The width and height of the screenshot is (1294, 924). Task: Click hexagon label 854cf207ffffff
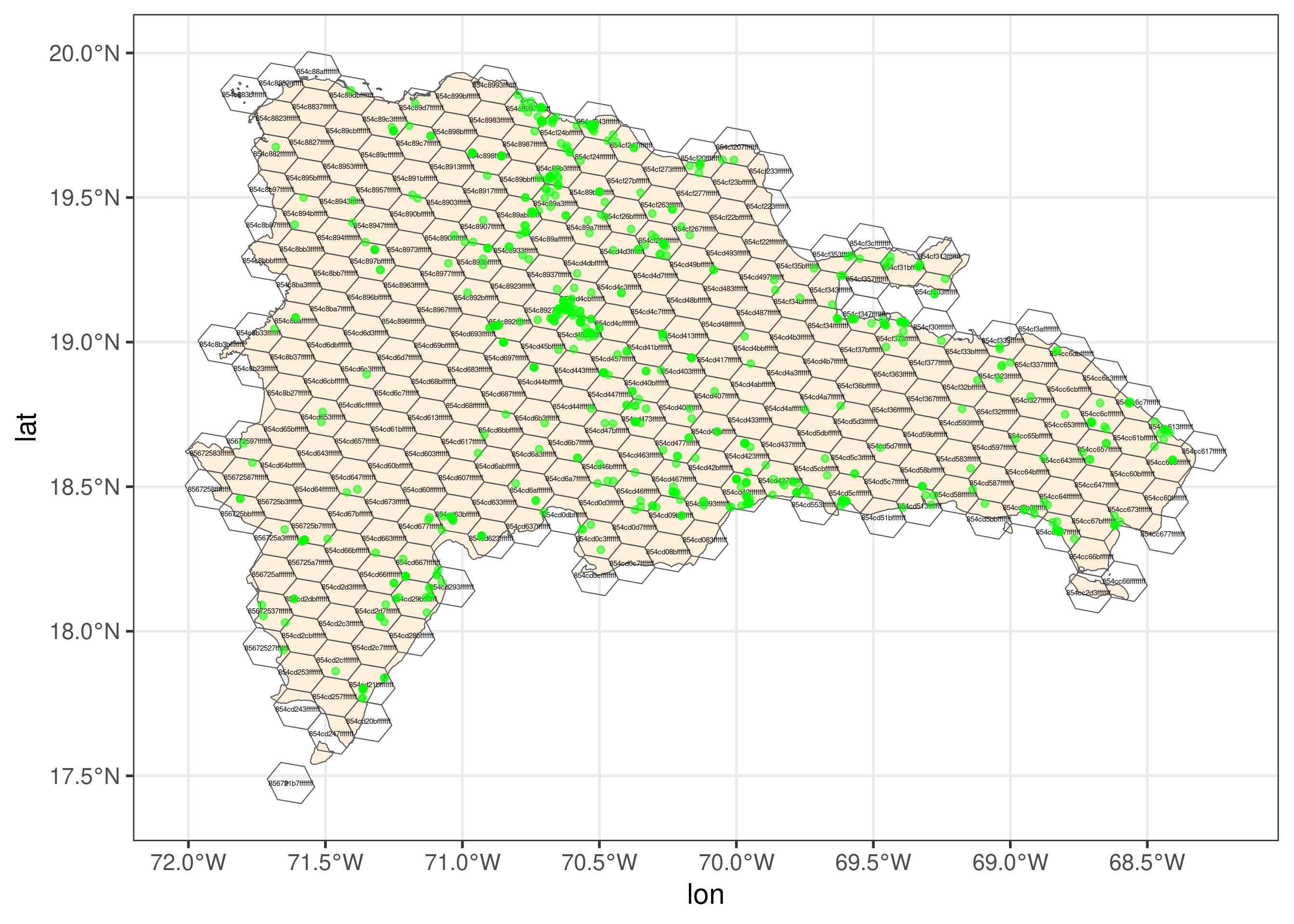[737, 147]
